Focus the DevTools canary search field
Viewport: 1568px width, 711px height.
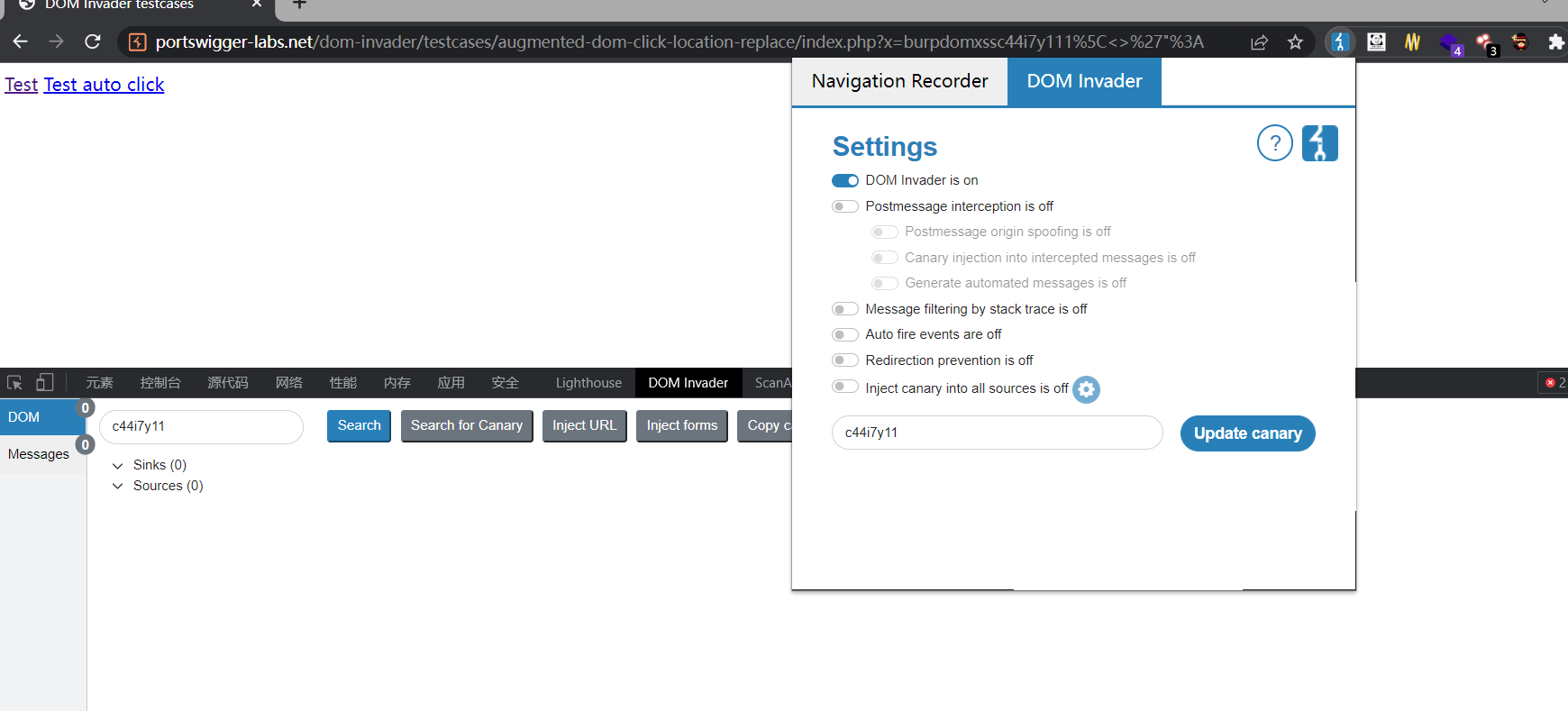click(201, 426)
